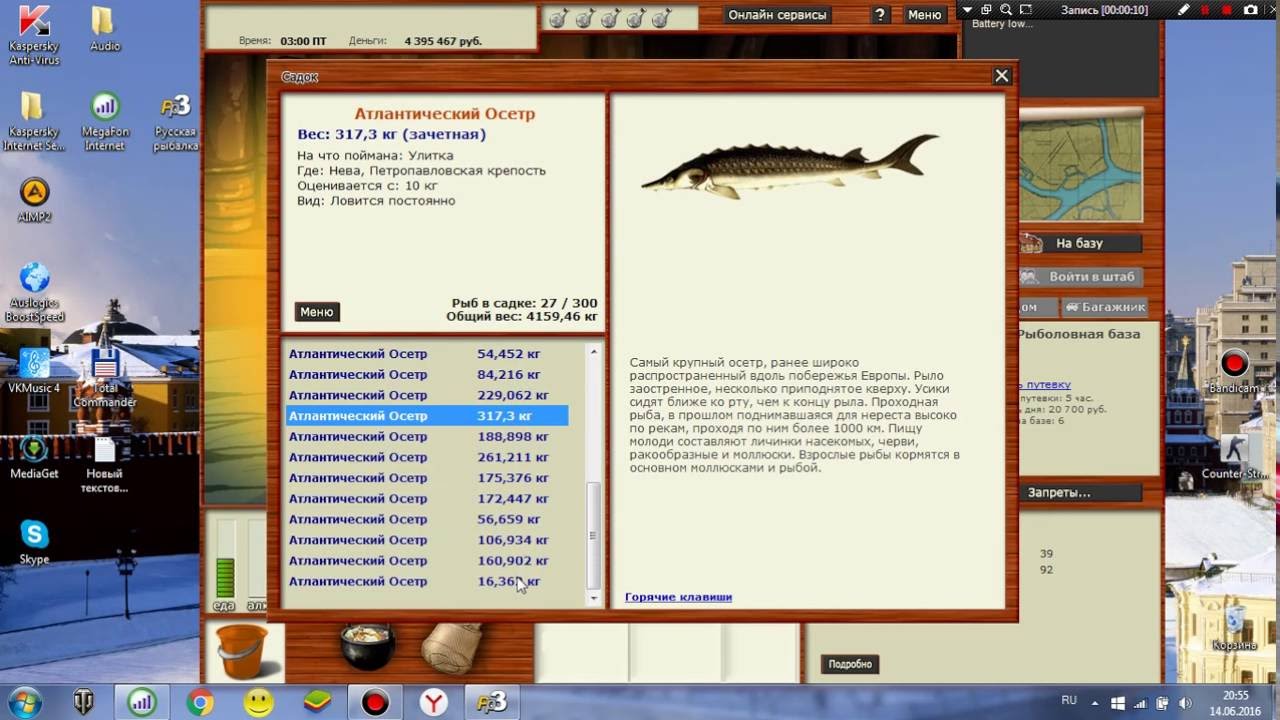Open Auslogics BoostSpeed desktop icon
This screenshot has width=1280, height=720.
tap(35, 293)
